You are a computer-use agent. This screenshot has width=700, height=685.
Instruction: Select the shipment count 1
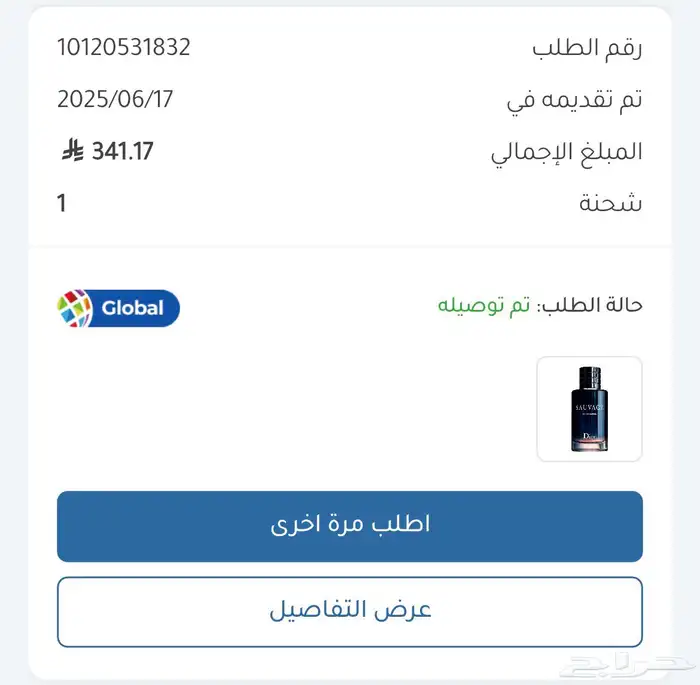tap(62, 203)
